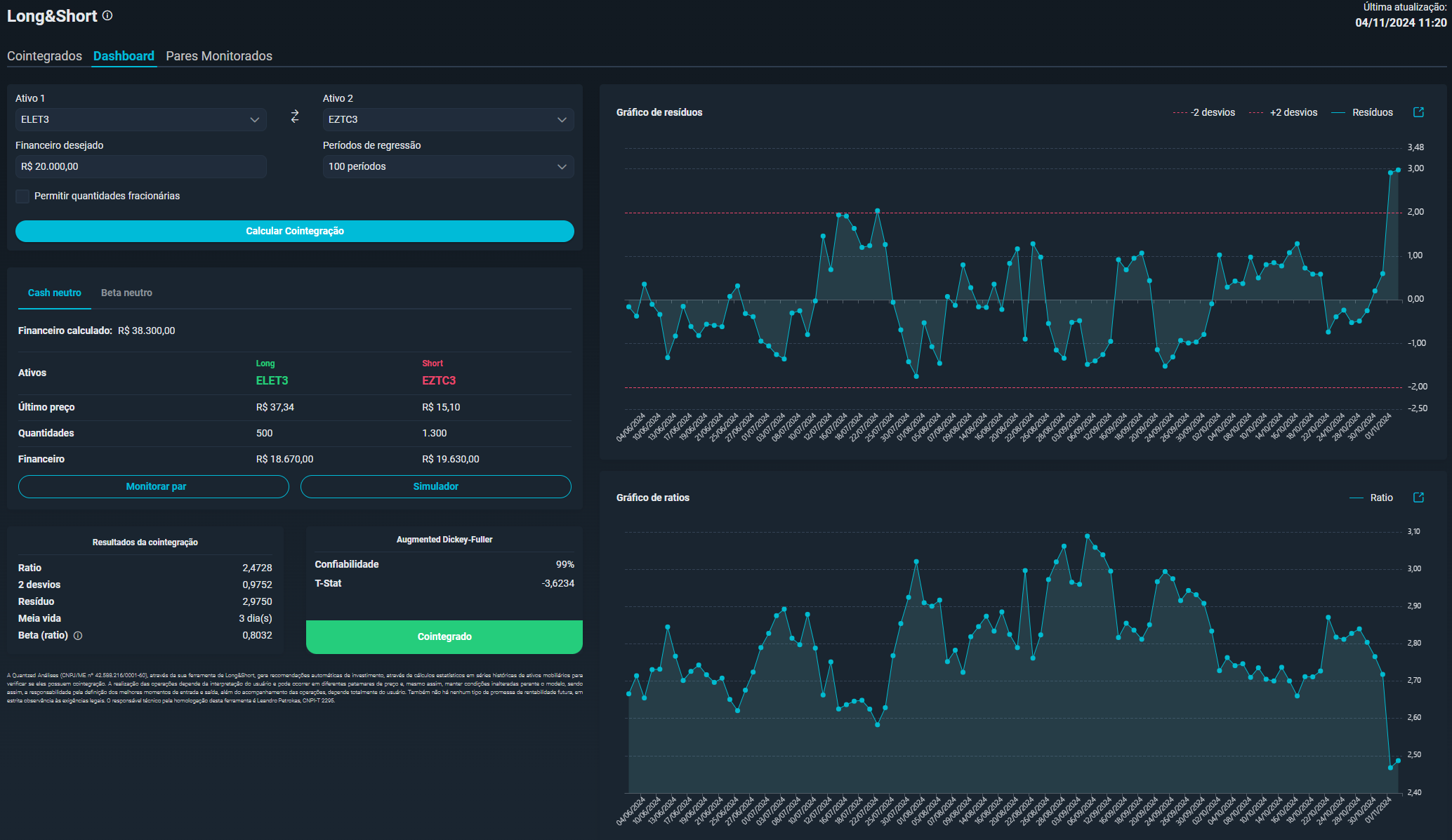1452x840 pixels.
Task: Expand the residuals chart in new window
Action: click(1418, 112)
